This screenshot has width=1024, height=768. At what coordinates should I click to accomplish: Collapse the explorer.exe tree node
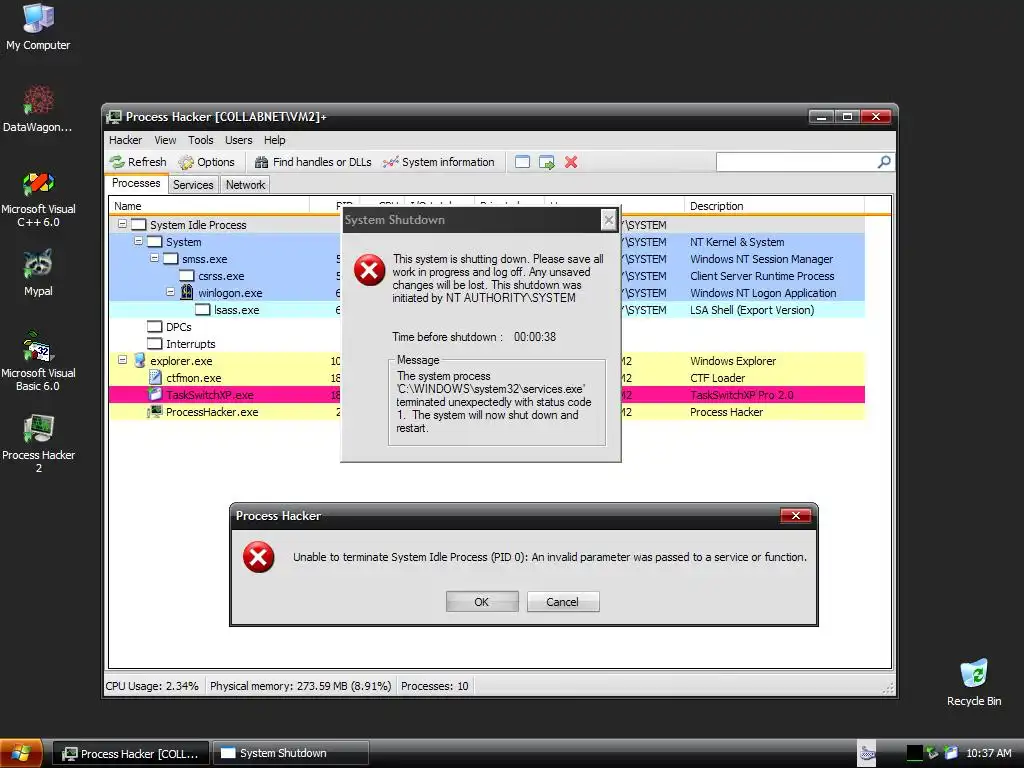pyautogui.click(x=122, y=360)
